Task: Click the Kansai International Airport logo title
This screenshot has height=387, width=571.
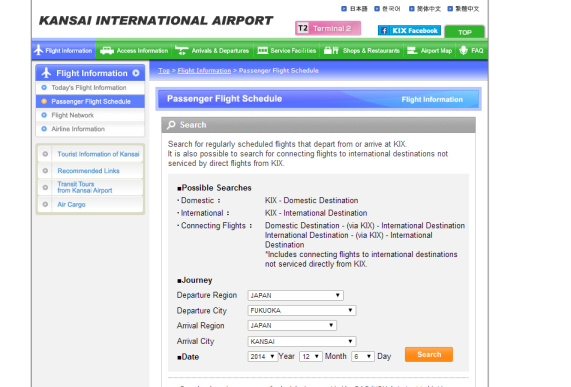Action: click(x=156, y=21)
